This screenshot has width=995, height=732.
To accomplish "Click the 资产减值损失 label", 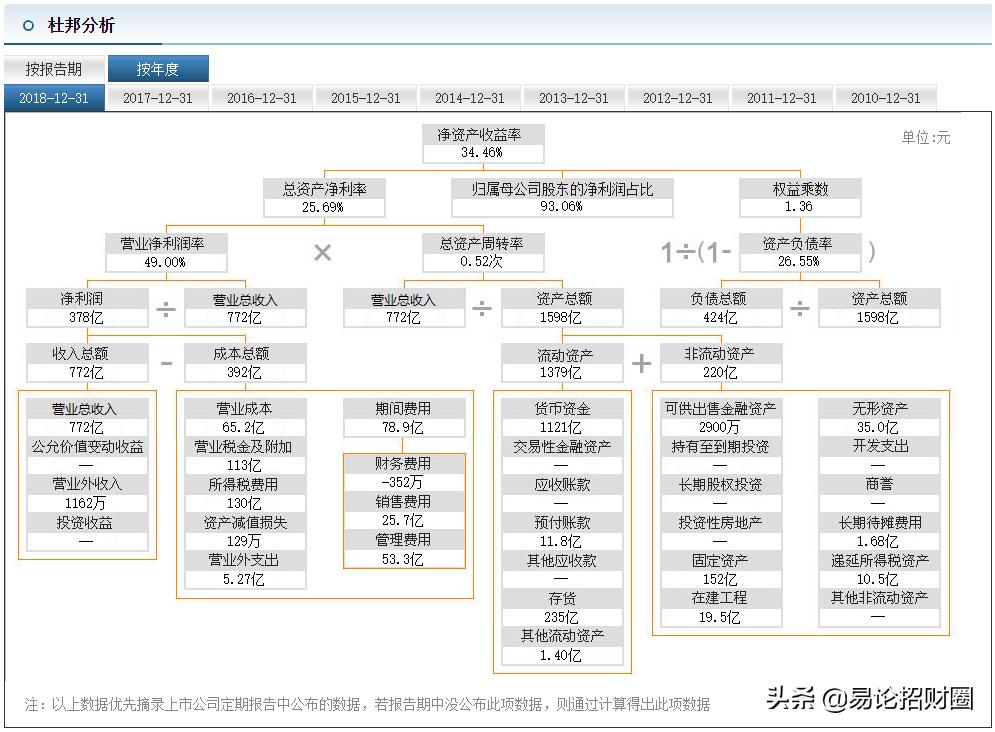I will pos(245,523).
